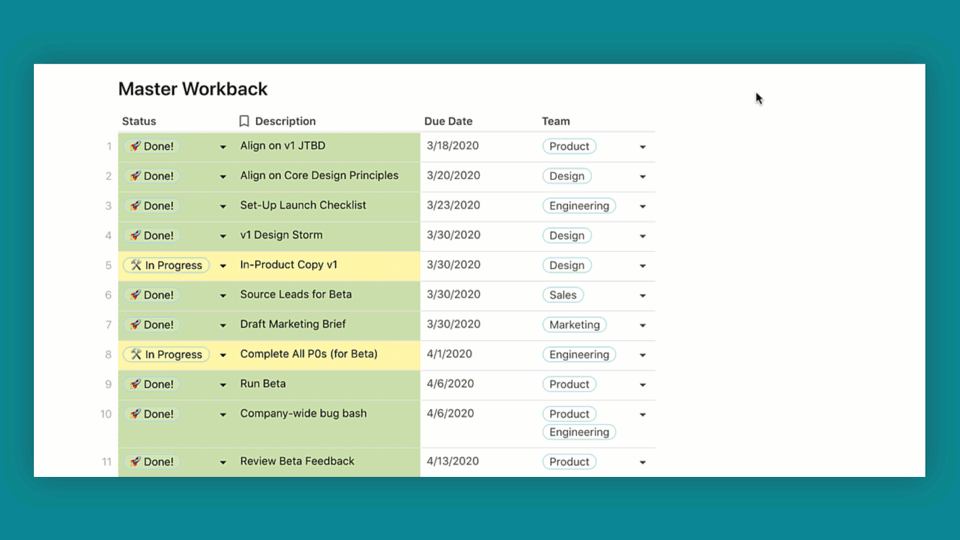Open status dropdown for Company-wide bug bash

pyautogui.click(x=223, y=414)
